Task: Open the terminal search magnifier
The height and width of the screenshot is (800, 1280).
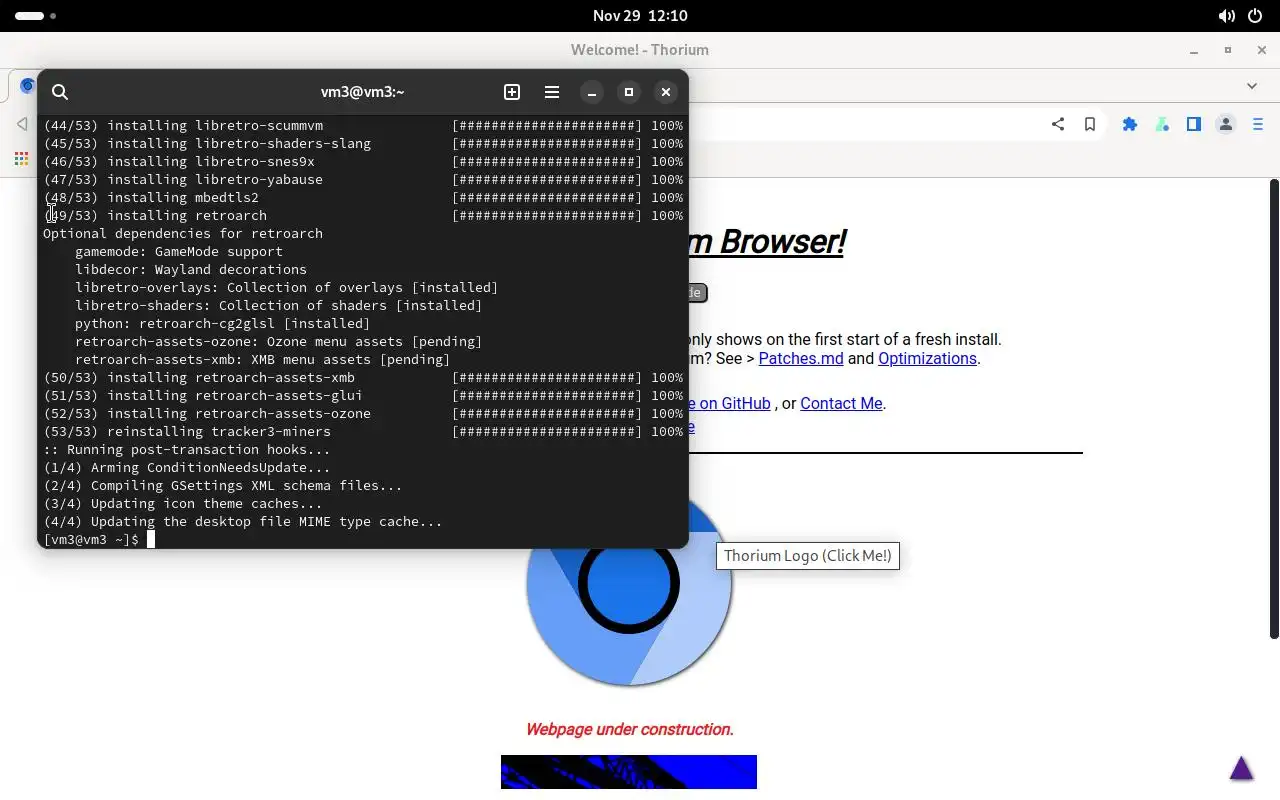Action: point(60,92)
